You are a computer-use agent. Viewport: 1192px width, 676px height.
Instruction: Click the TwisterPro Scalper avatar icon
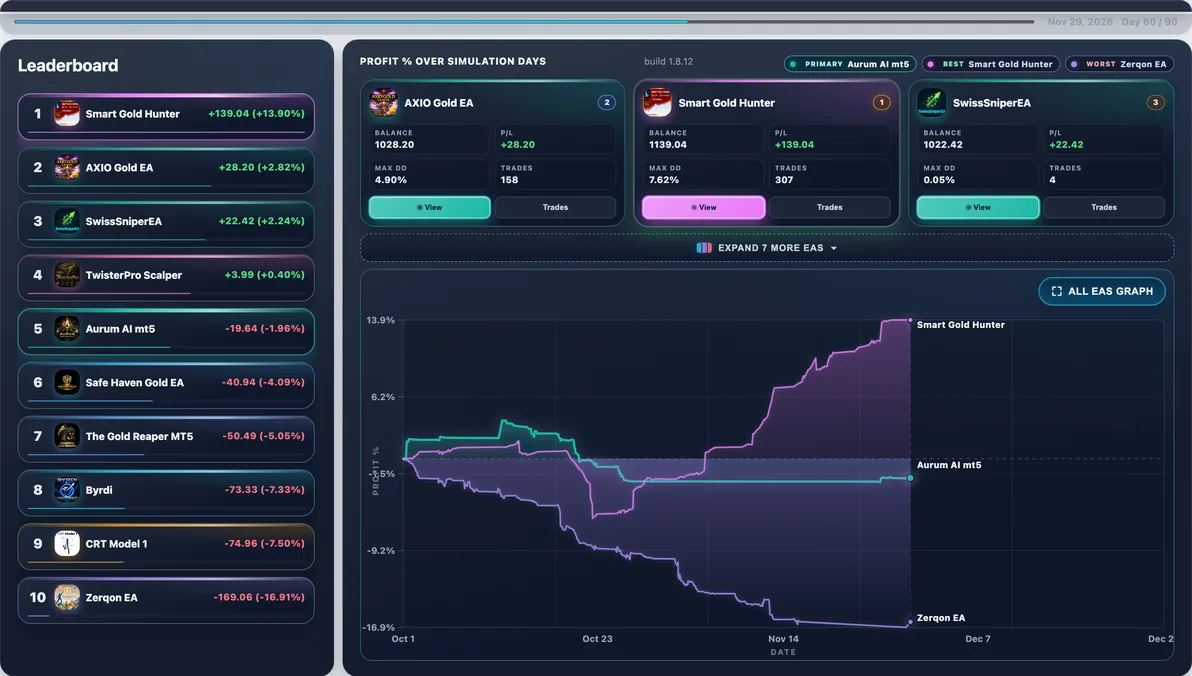67,275
